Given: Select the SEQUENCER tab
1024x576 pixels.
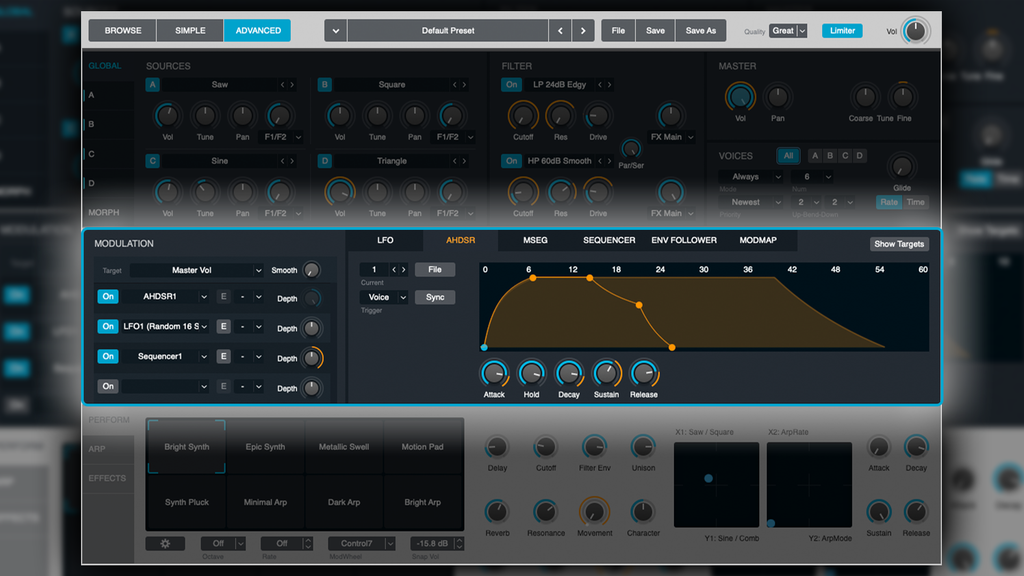Looking at the screenshot, I should (x=609, y=240).
